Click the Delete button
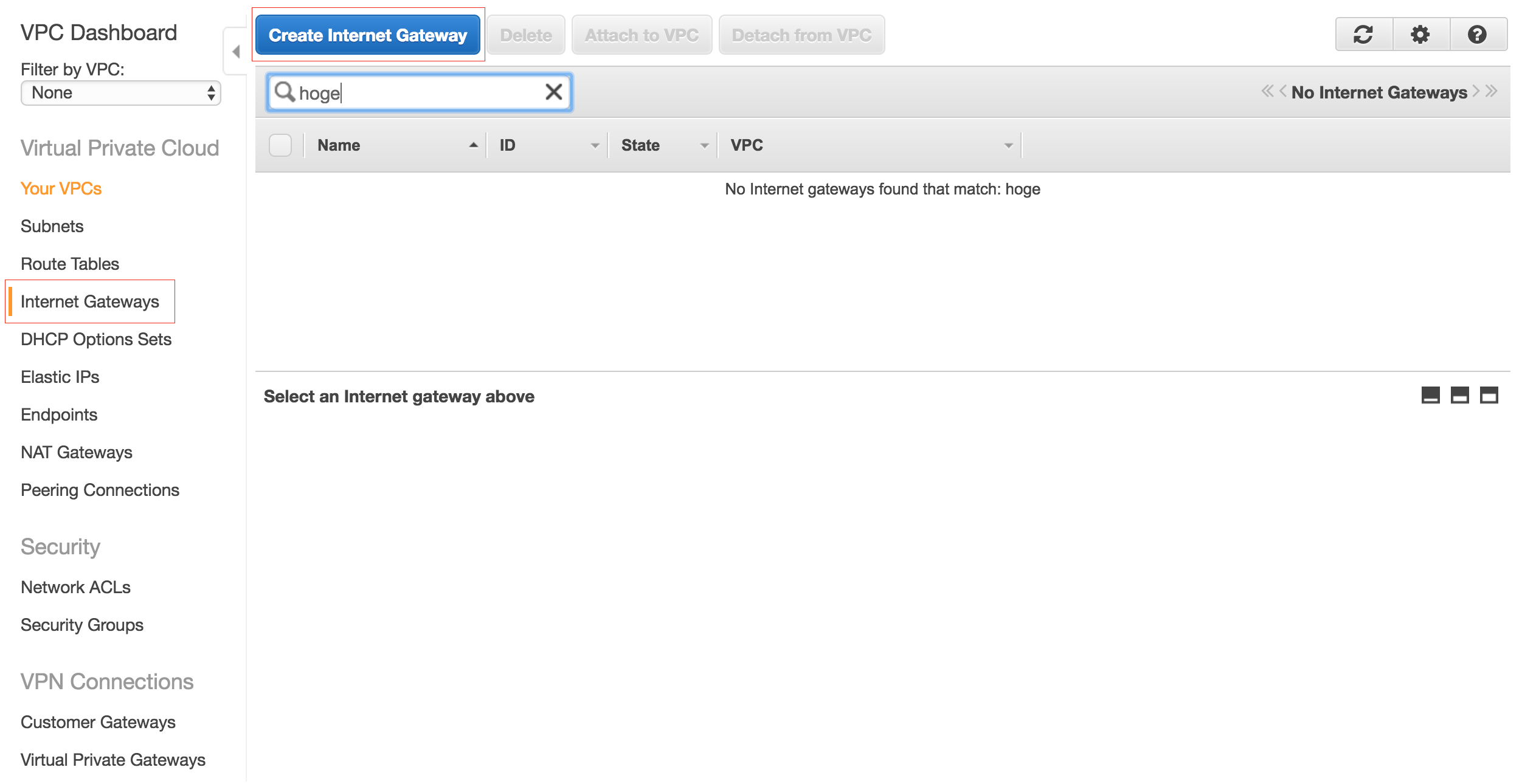Viewport: 1536px width, 784px height. tap(526, 35)
